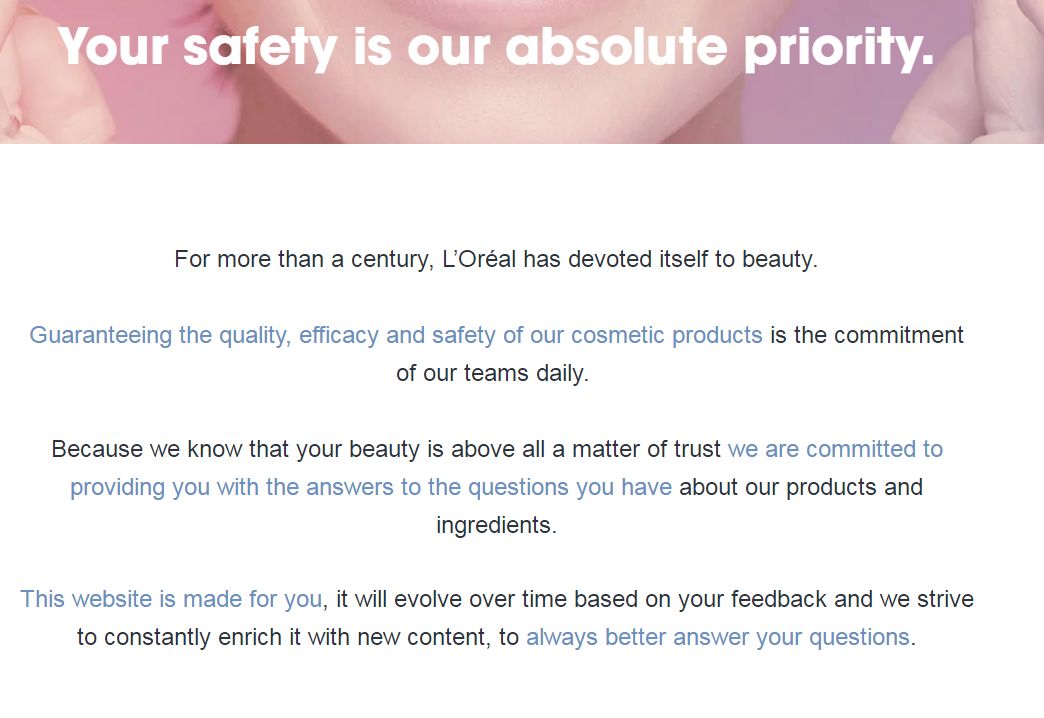Select the 'This website is made for you' link
Screen dimensions: 1044x718
tap(172, 600)
